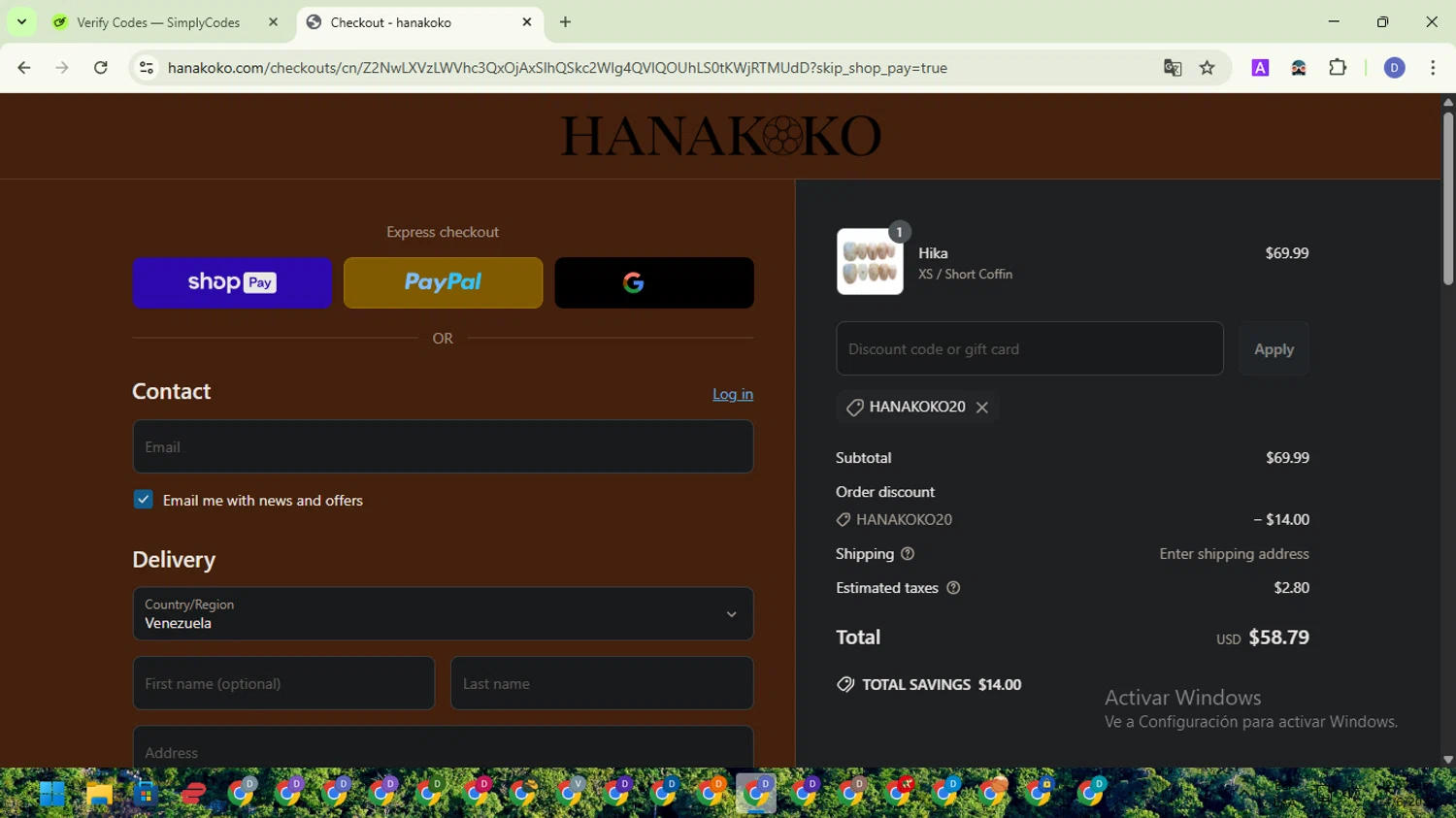Pay with Shop Pay
1456x818 pixels.
pos(232,282)
